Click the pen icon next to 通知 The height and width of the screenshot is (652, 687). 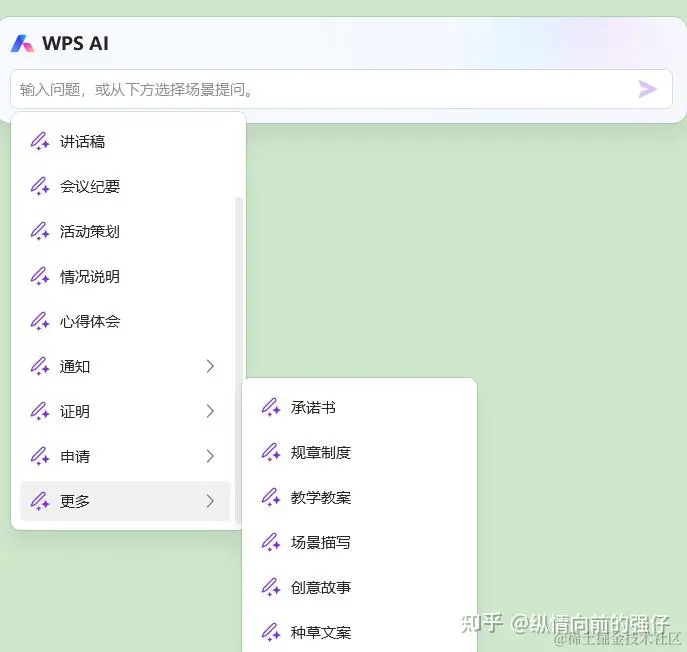[40, 366]
